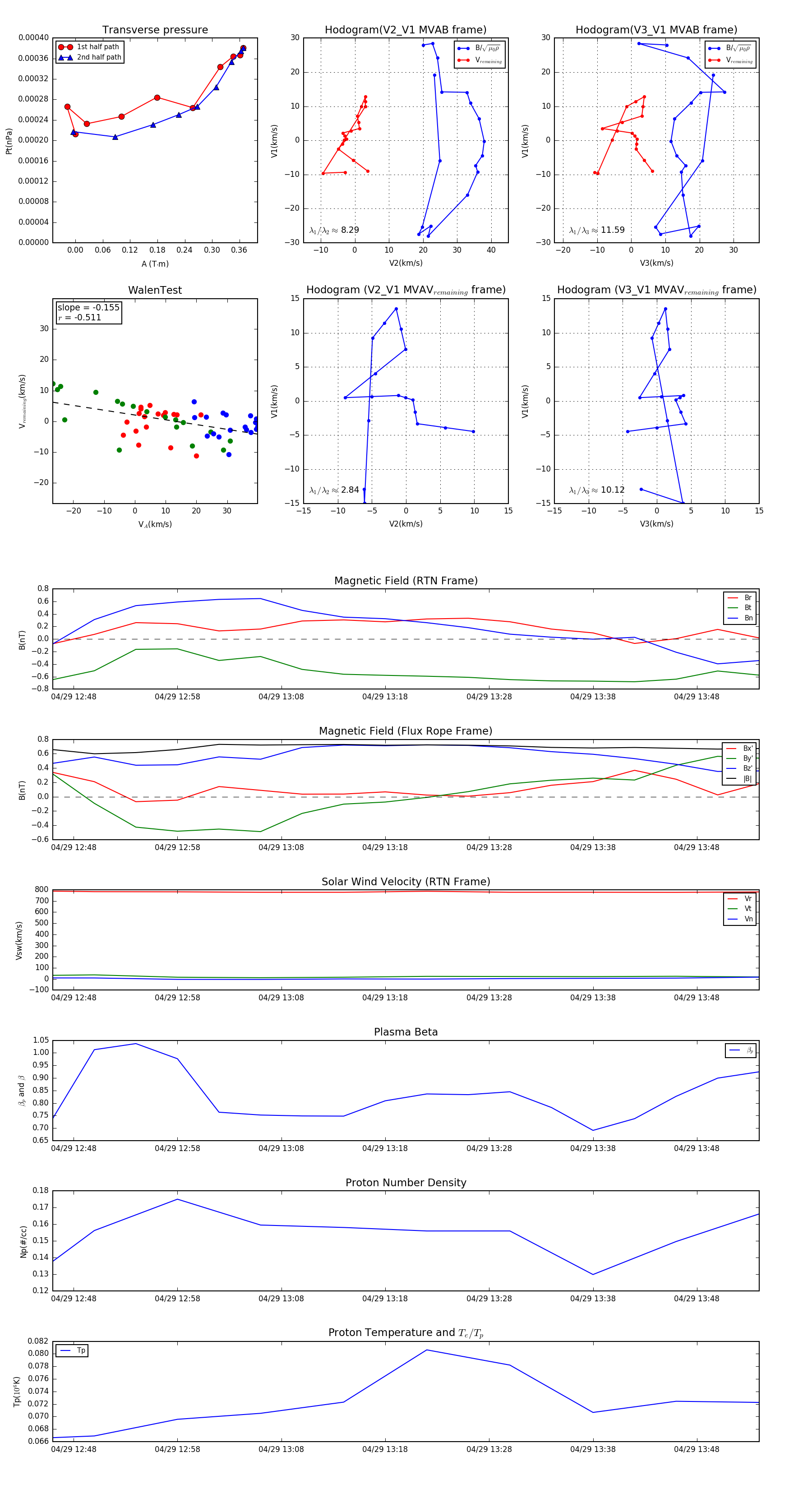This screenshot has height=1489, width=812.
Task: Click the 'Tp(10^6K)' y-axis label
Action: 17,1392
